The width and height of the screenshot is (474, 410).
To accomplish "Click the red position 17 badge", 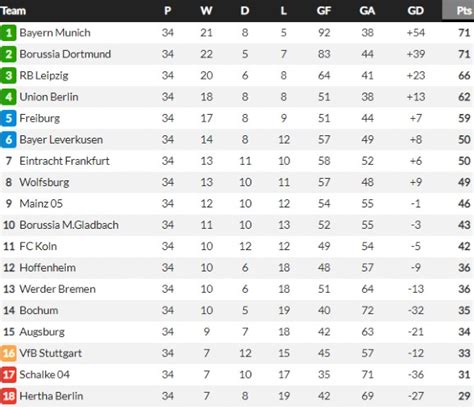I will point(8,375).
